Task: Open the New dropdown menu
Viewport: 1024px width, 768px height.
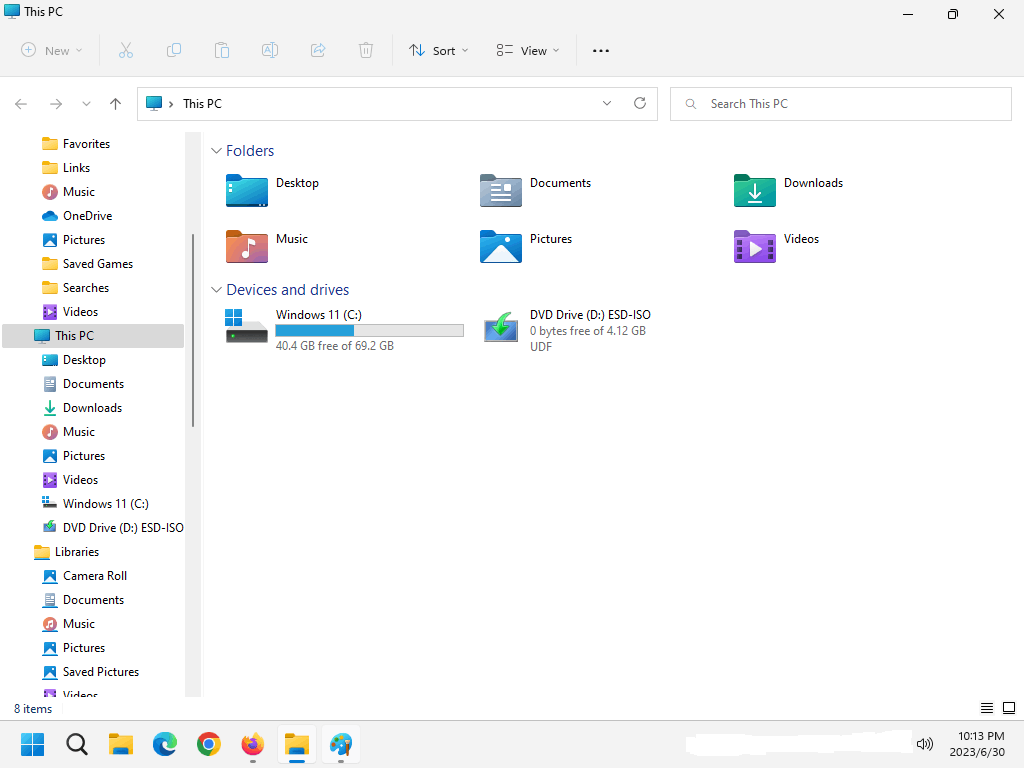Action: pyautogui.click(x=52, y=50)
